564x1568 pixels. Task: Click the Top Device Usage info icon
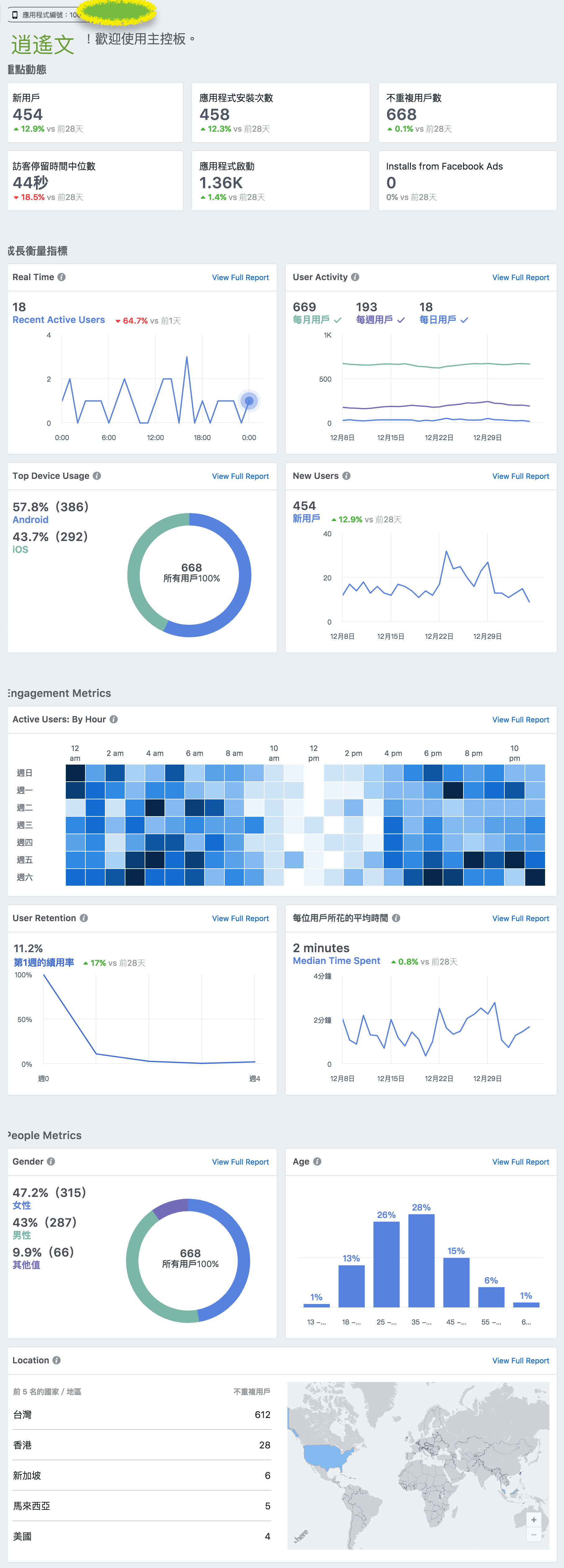pos(97,476)
